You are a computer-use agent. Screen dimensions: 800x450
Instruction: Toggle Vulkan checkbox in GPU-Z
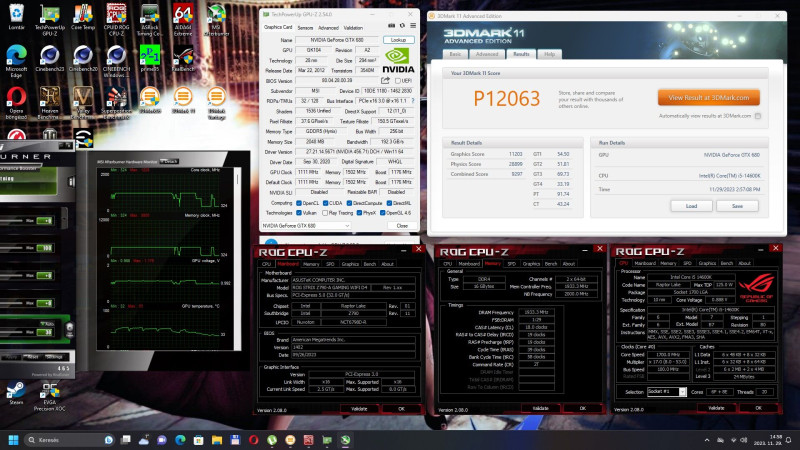click(x=299, y=213)
